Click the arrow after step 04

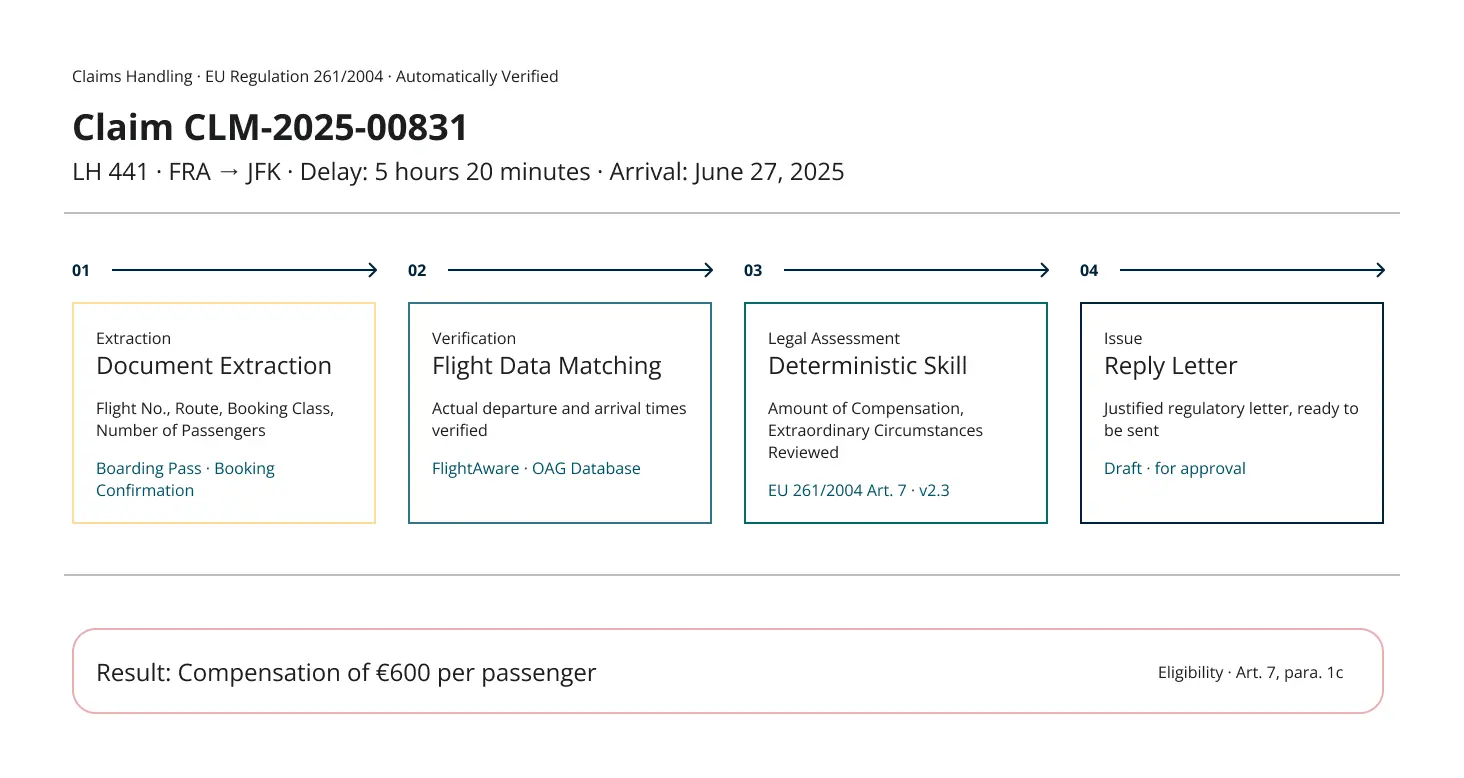pyautogui.click(x=1252, y=270)
